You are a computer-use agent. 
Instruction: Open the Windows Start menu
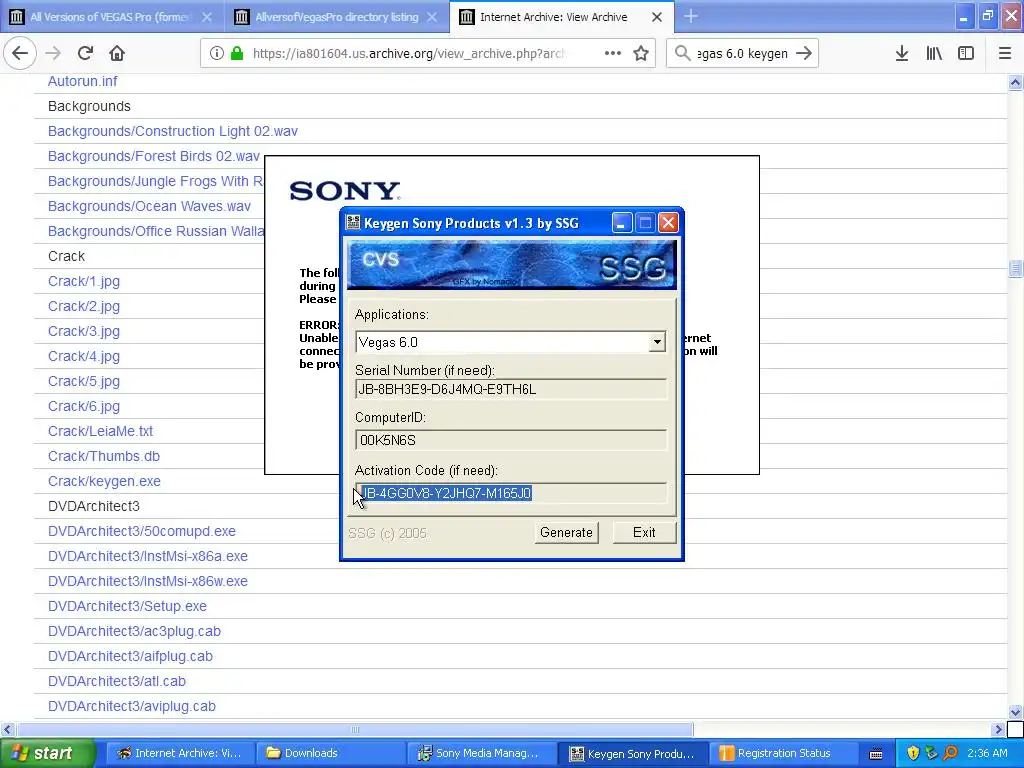[47, 753]
